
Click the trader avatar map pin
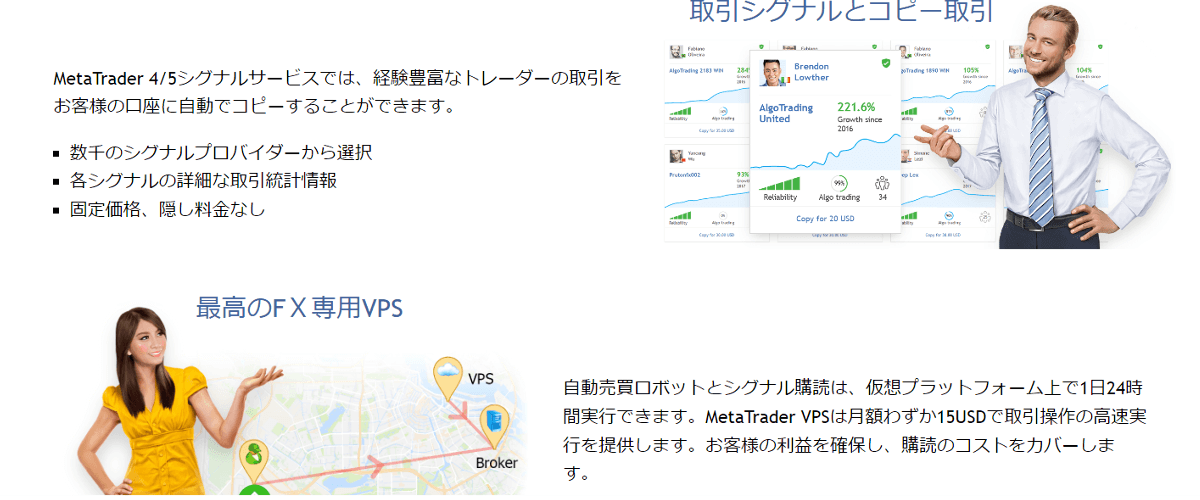coord(254,461)
